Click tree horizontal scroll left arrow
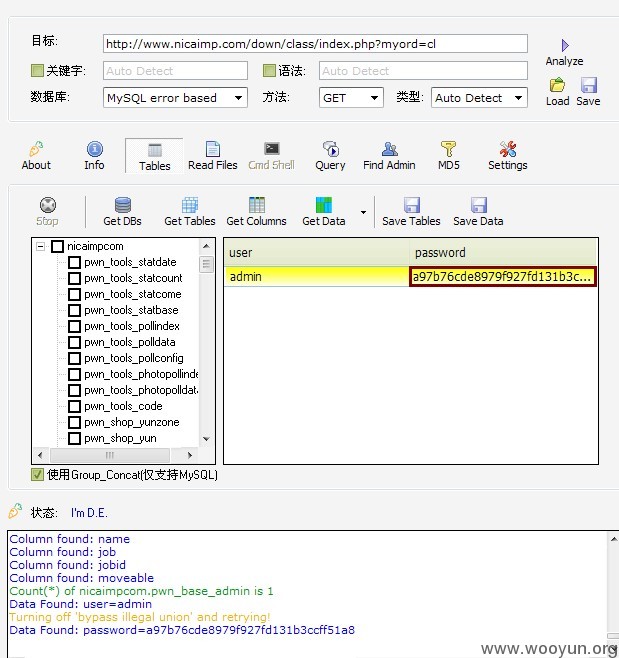The image size is (619, 658). pos(40,455)
